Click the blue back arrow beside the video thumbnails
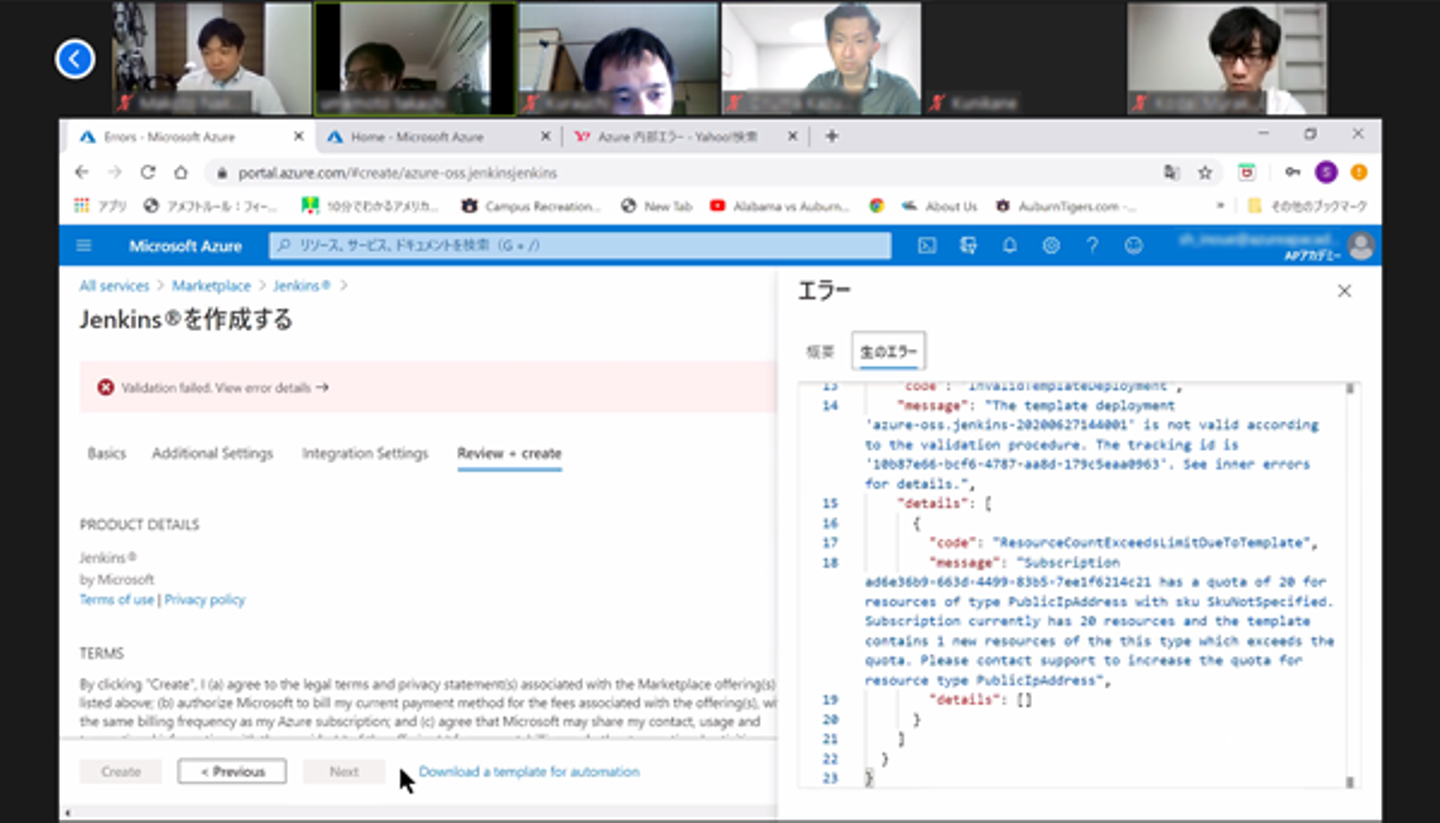Viewport: 1440px width, 823px height. (75, 59)
